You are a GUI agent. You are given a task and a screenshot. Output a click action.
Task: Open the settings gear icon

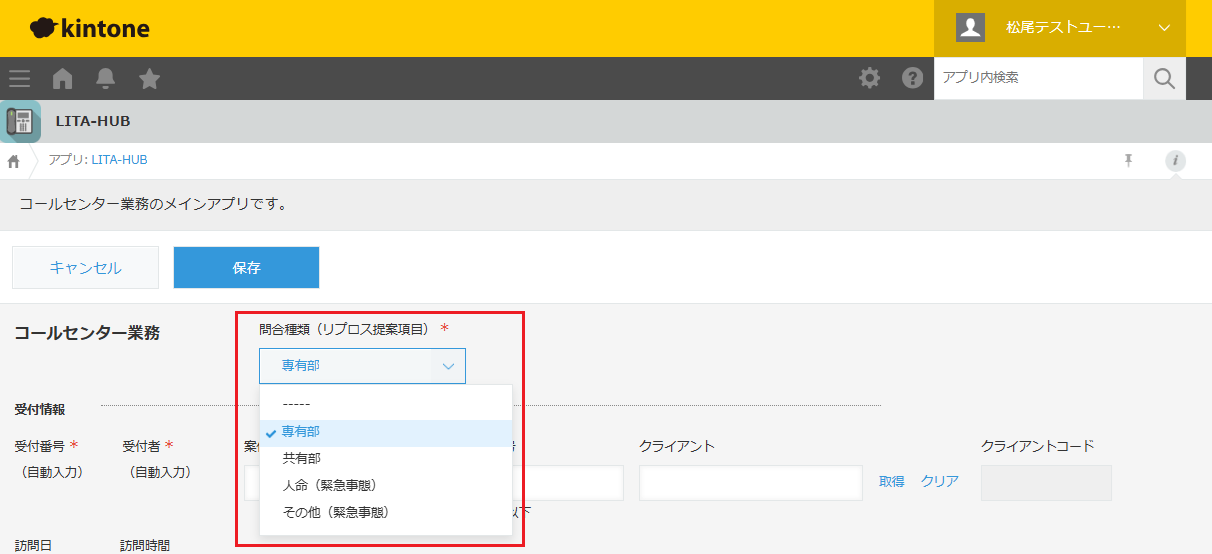click(x=870, y=78)
